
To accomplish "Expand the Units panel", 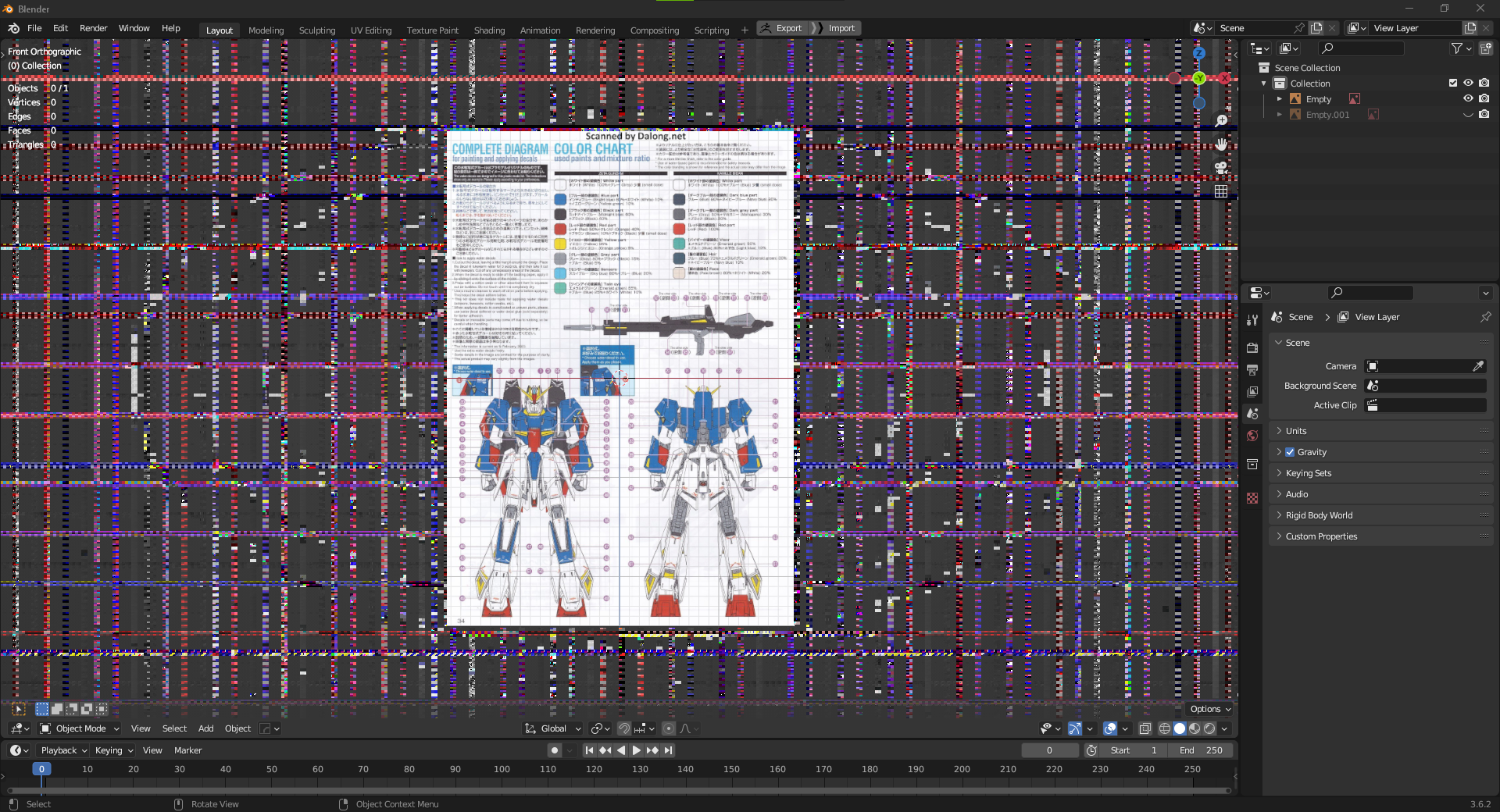I will 1296,431.
